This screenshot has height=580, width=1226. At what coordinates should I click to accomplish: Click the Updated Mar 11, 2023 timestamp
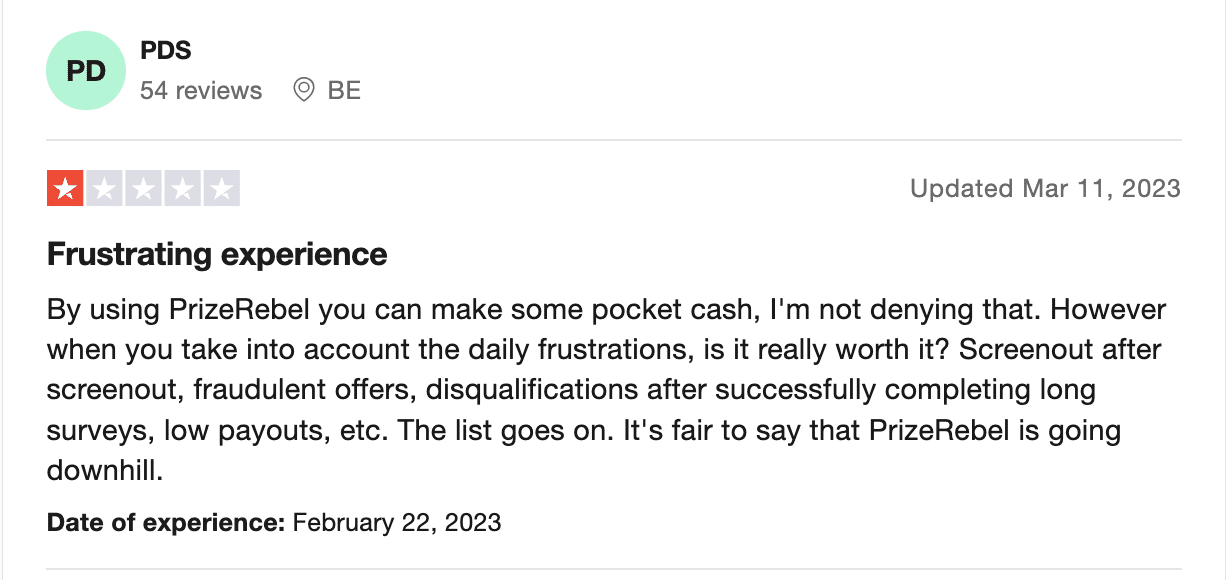[1045, 188]
